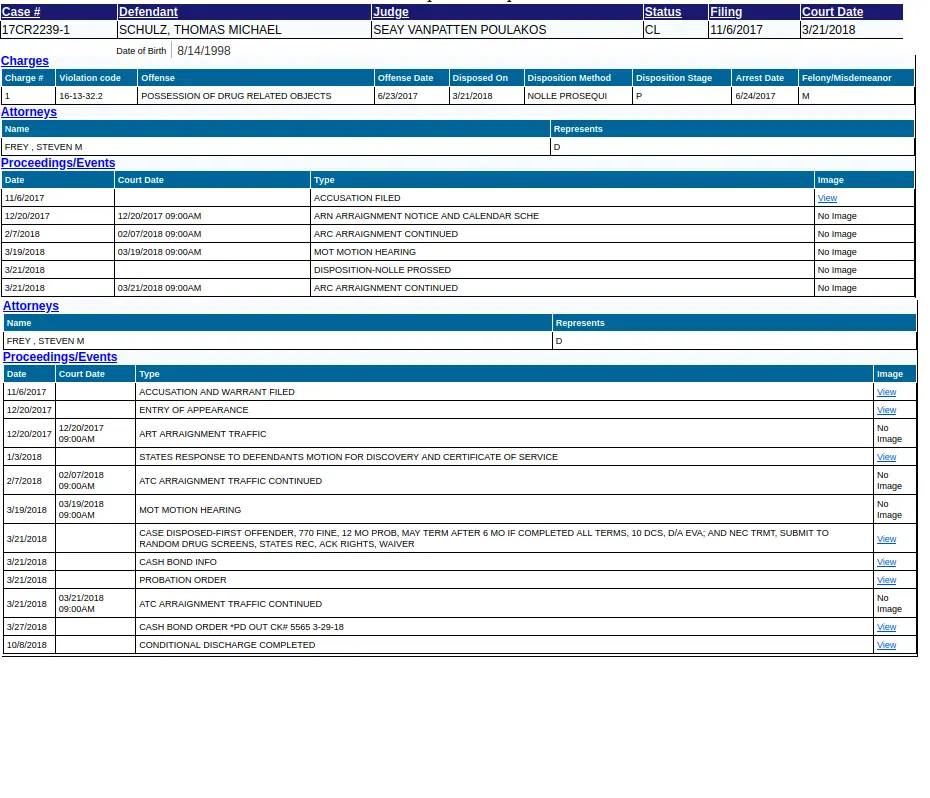Select DISPOSITION-NOLLE PROSSED event
The height and width of the screenshot is (798, 930).
pyautogui.click(x=382, y=270)
